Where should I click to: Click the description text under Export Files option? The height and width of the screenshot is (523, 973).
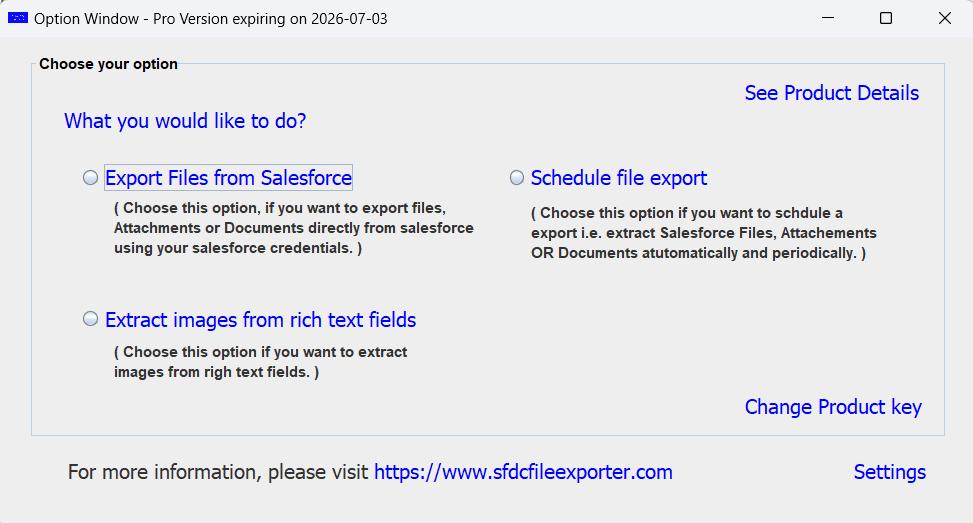pos(293,228)
